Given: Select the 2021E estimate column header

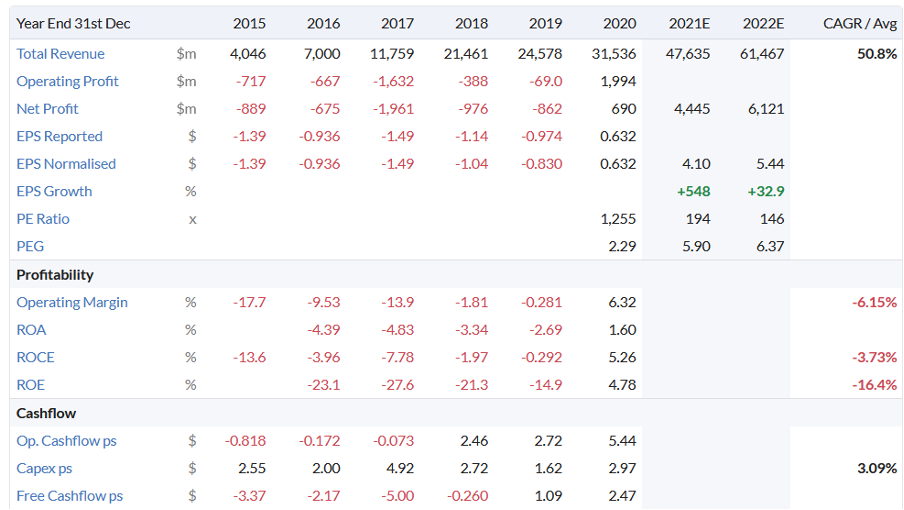Looking at the screenshot, I should coord(690,23).
